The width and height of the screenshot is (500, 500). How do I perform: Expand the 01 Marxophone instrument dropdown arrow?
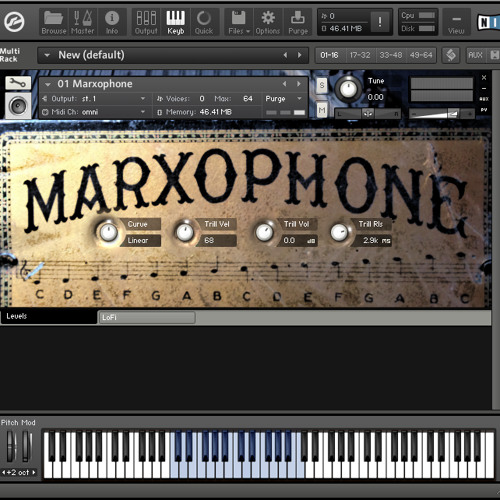[48, 84]
